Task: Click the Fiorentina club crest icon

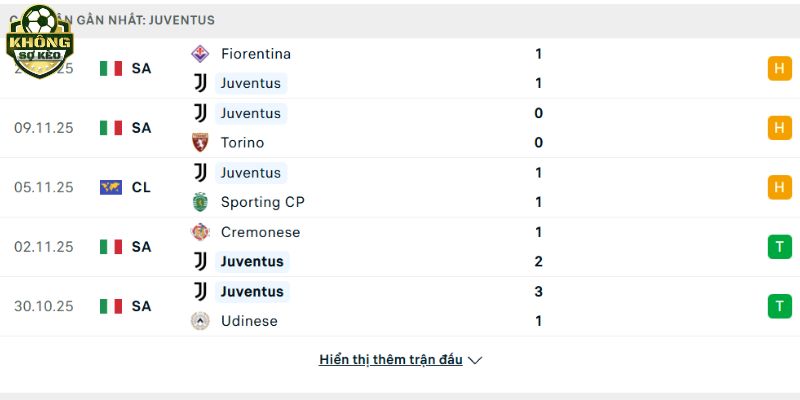Action: pos(200,53)
